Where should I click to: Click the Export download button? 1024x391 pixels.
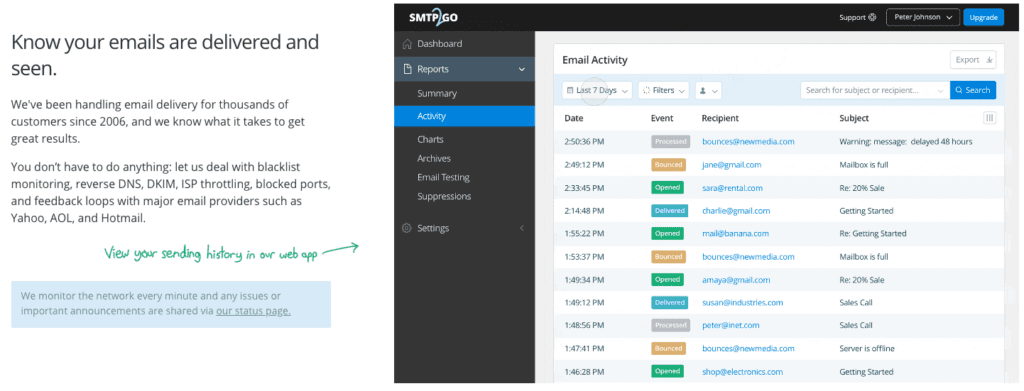[973, 60]
